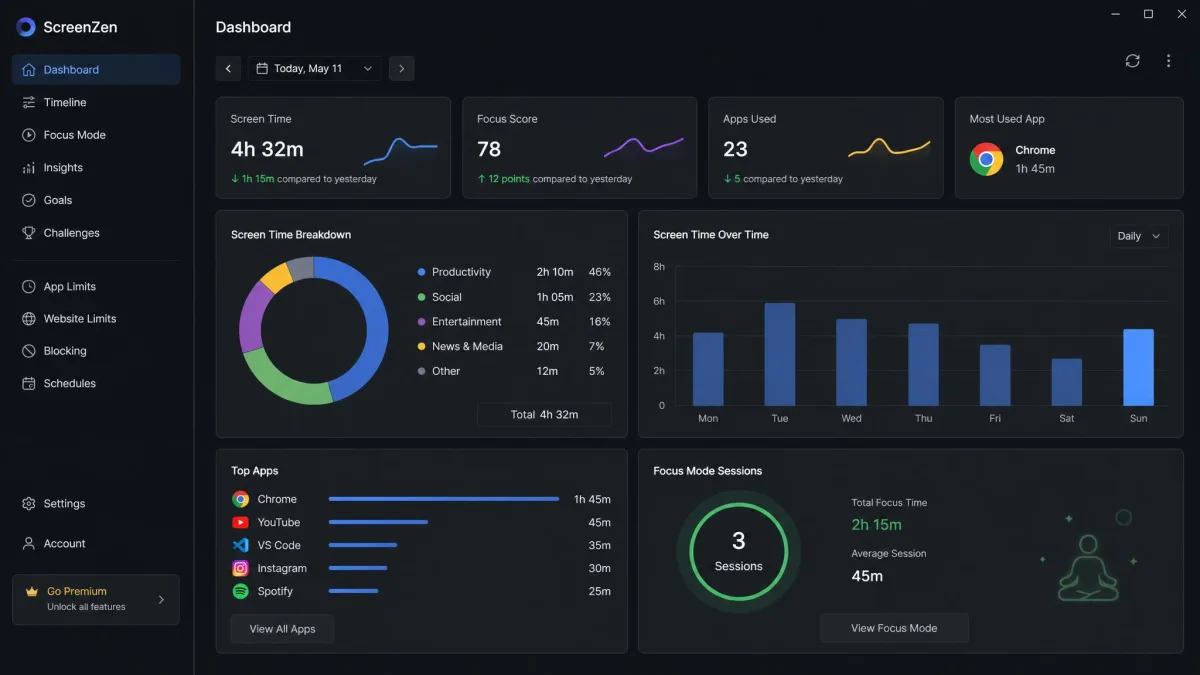1200x675 pixels.
Task: Click the Settings gear icon
Action: pyautogui.click(x=28, y=504)
